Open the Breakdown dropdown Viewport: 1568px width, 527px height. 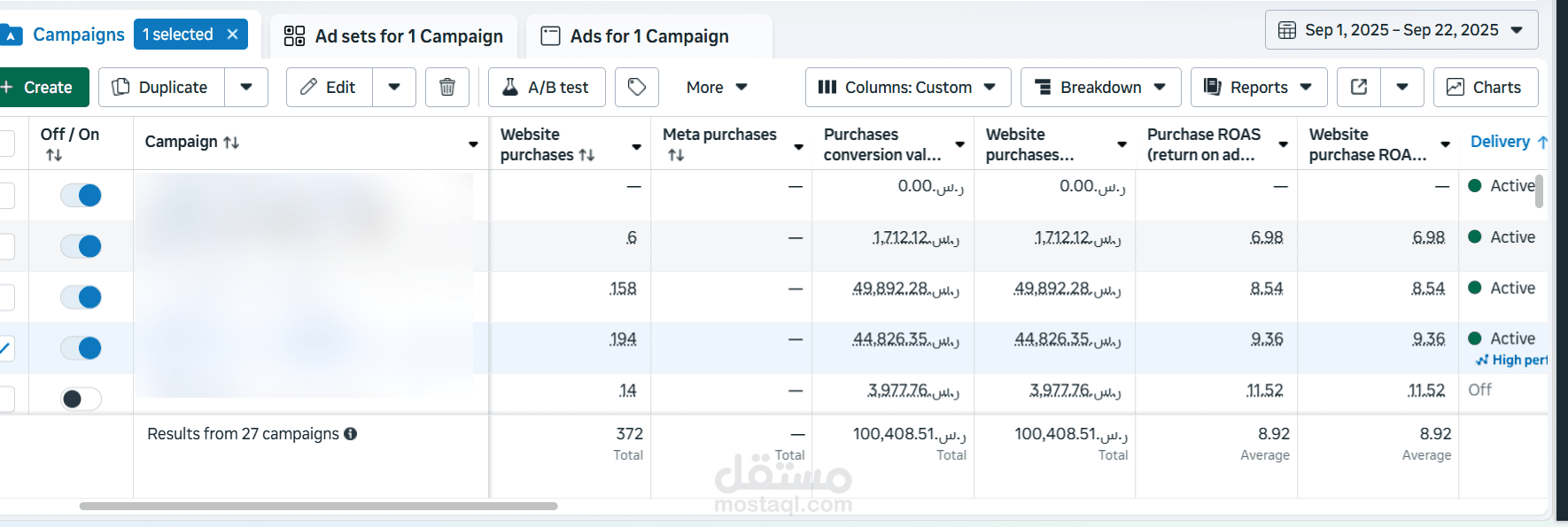click(x=1101, y=87)
